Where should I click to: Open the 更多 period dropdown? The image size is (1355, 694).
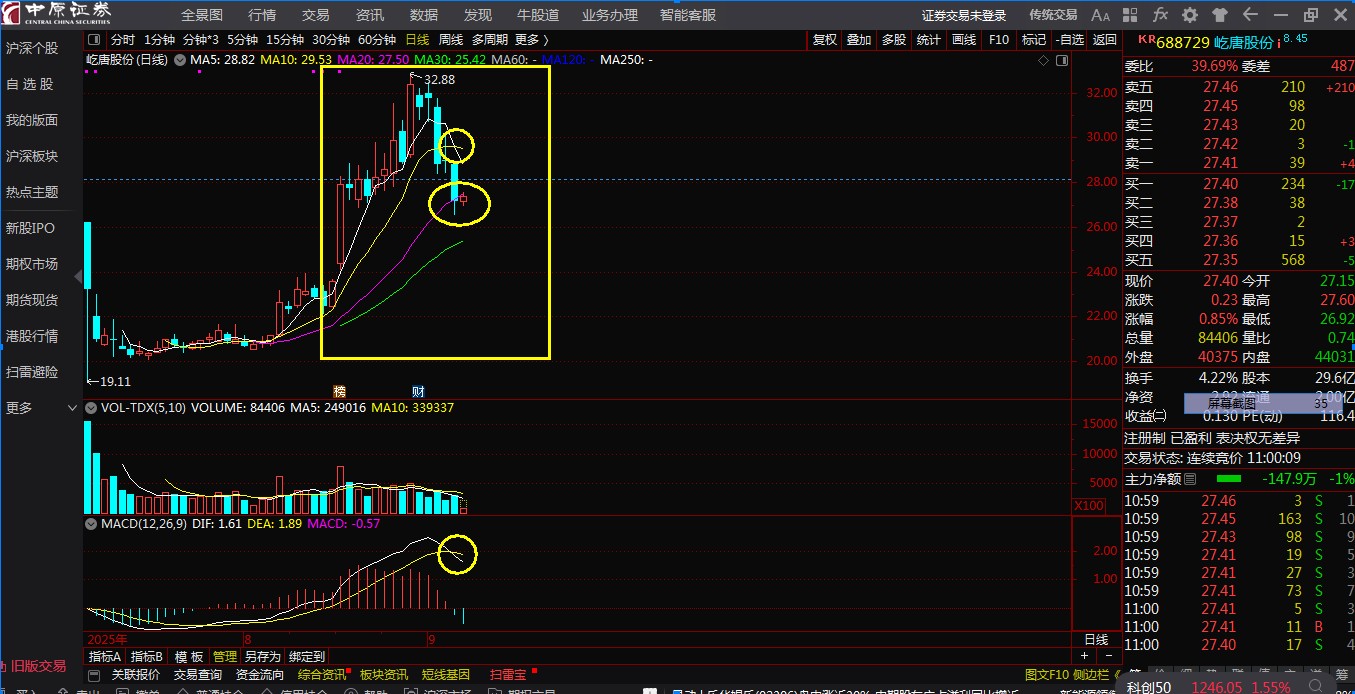point(532,40)
